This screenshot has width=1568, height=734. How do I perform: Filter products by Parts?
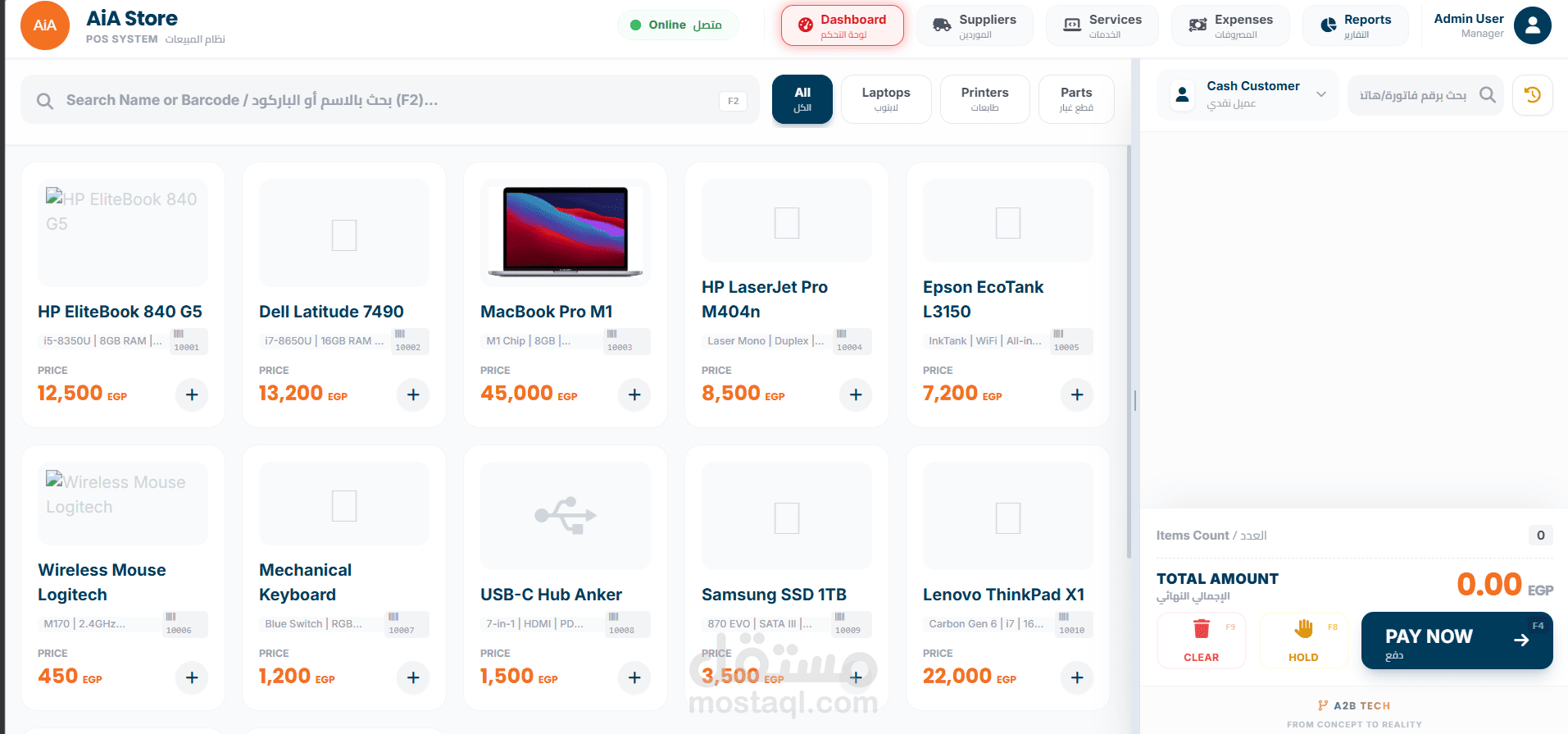(x=1076, y=99)
